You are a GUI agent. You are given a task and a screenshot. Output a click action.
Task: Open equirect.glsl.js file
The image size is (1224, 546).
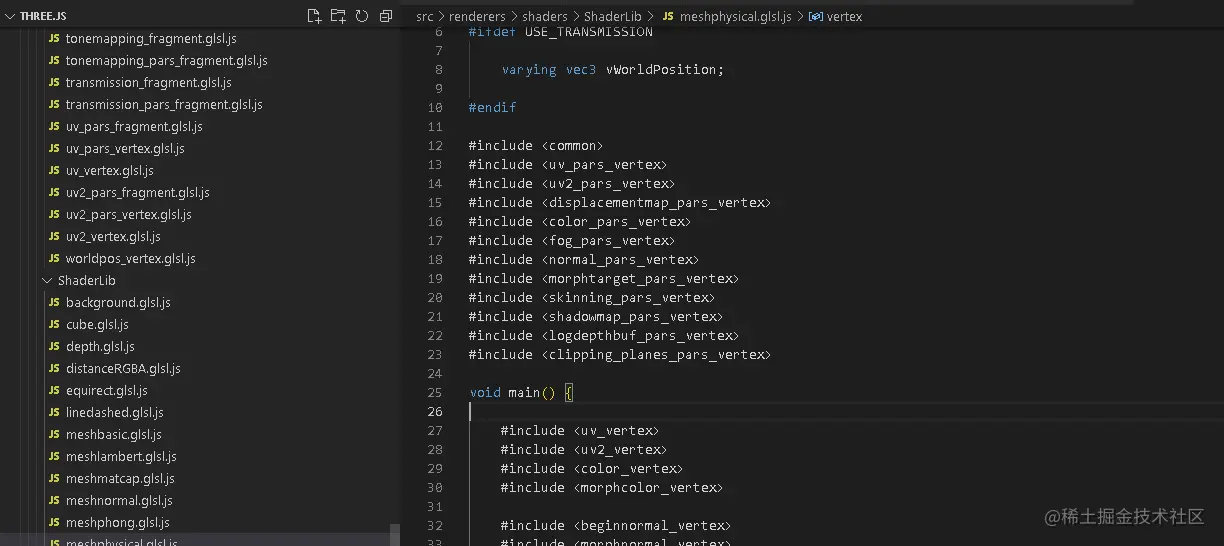(x=107, y=391)
